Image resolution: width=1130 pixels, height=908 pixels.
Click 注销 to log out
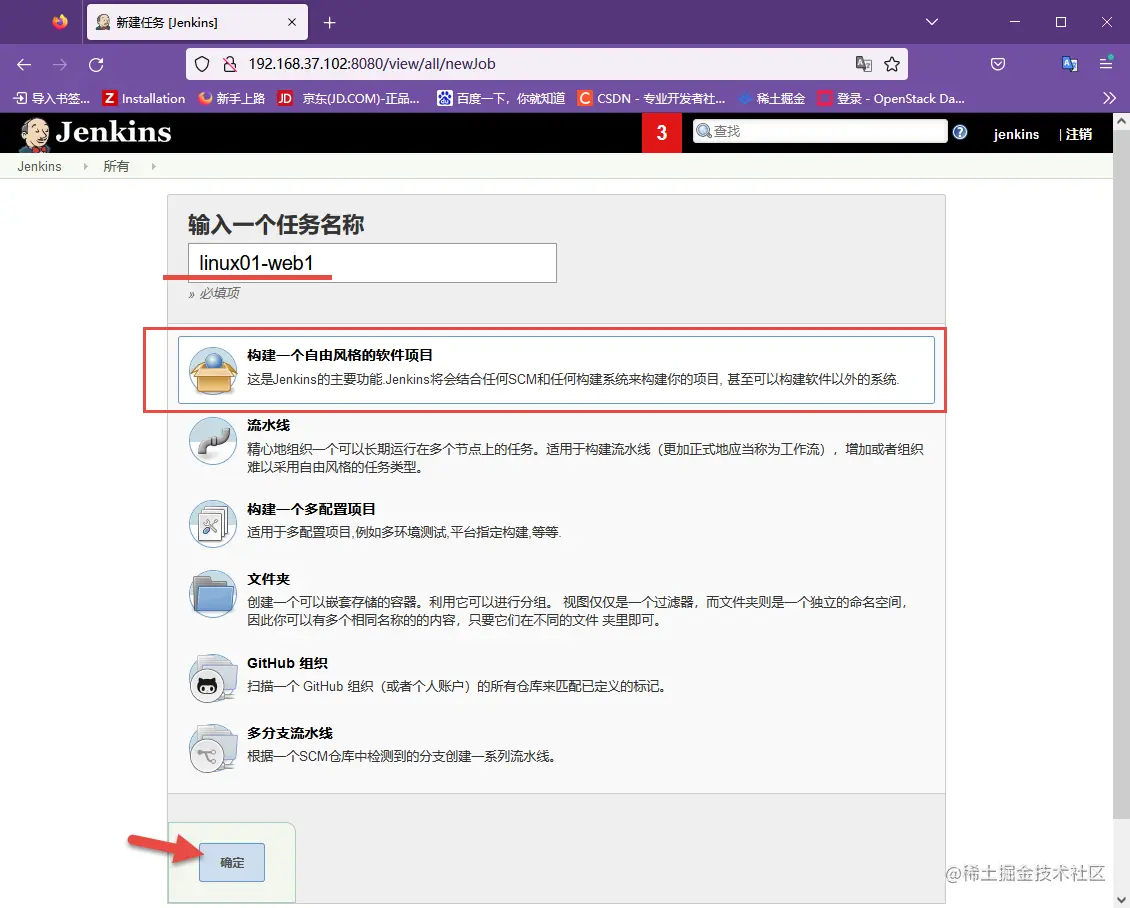[1079, 134]
